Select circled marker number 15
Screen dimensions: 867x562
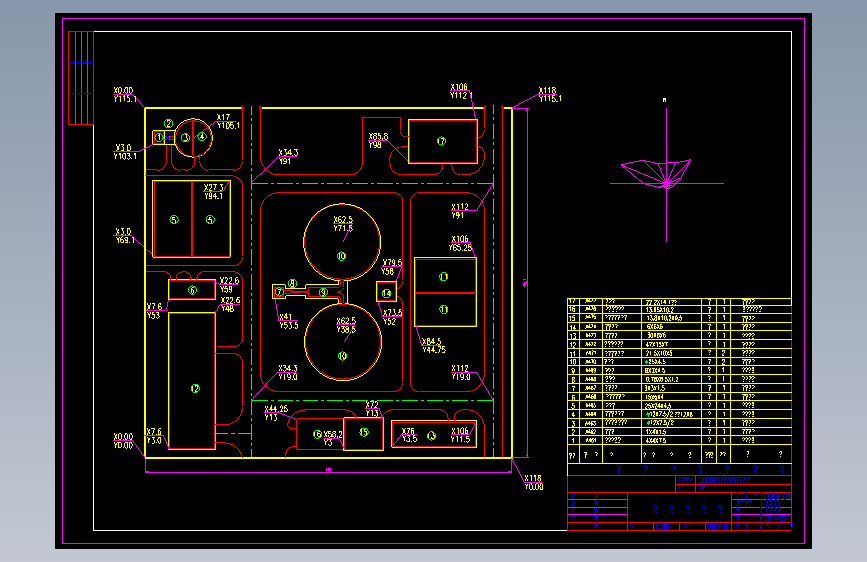tap(364, 433)
